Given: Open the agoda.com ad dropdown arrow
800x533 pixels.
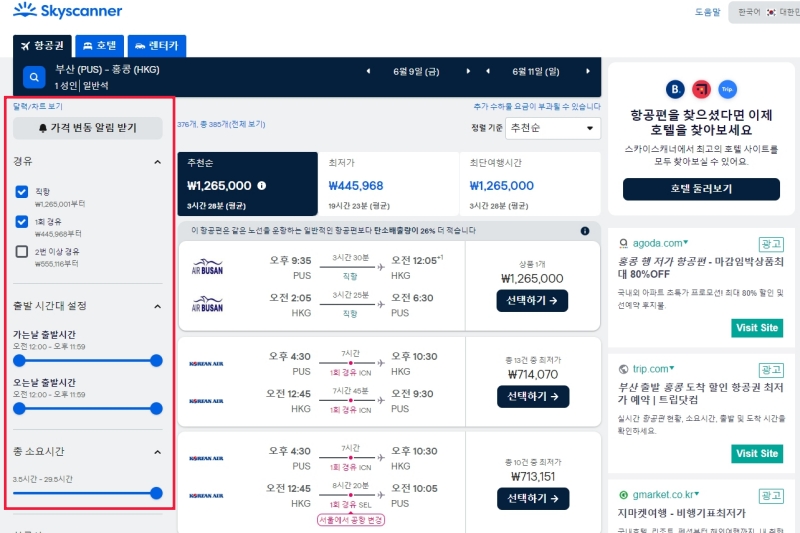Looking at the screenshot, I should click(x=686, y=242).
